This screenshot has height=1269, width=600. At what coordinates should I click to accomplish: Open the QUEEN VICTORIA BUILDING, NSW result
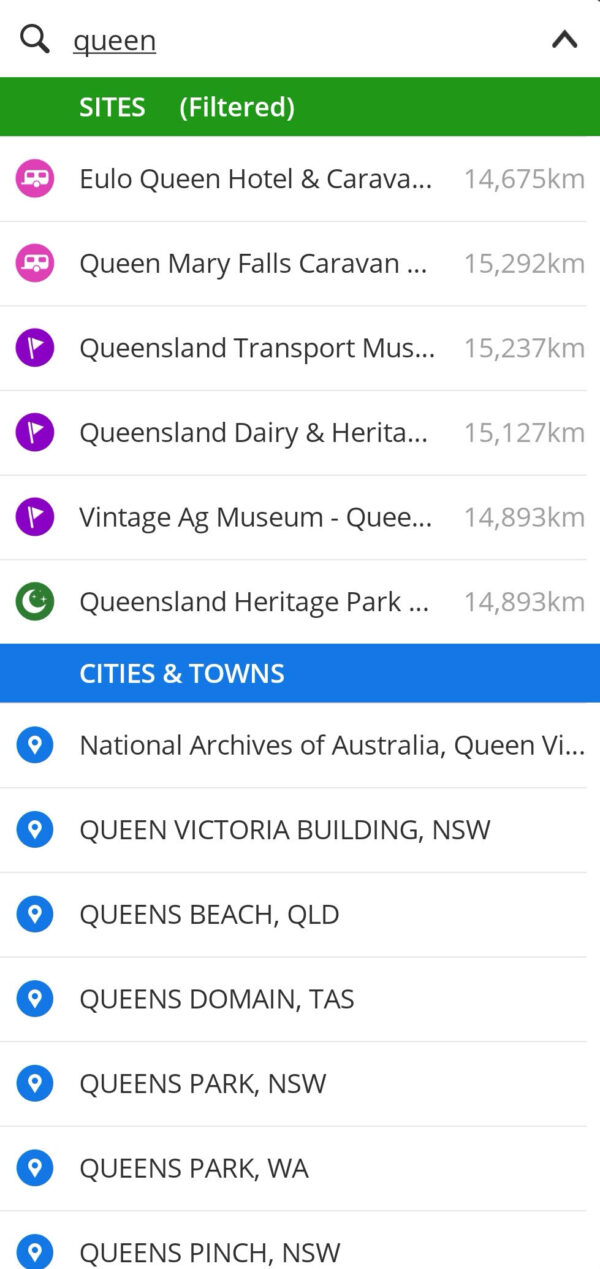point(284,829)
